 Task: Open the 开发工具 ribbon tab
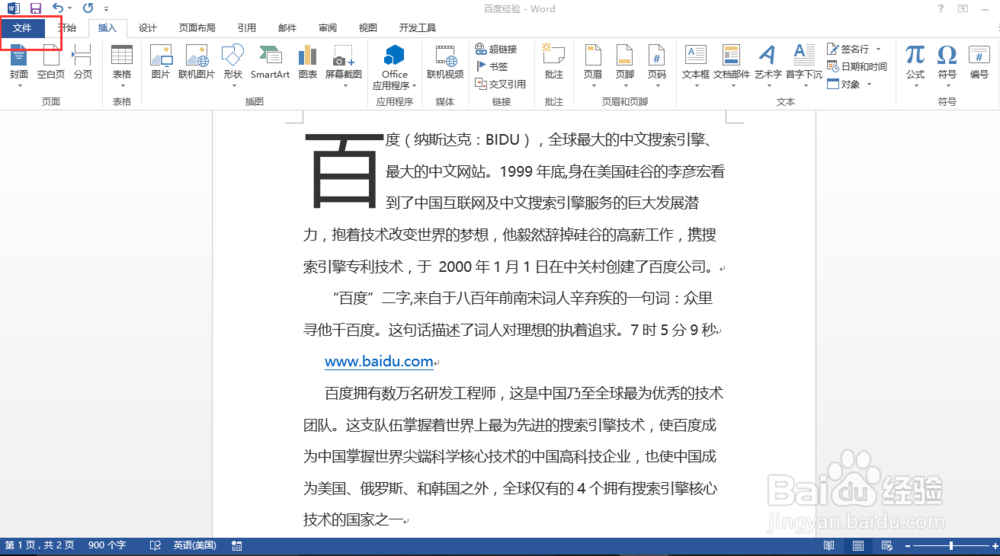[417, 28]
